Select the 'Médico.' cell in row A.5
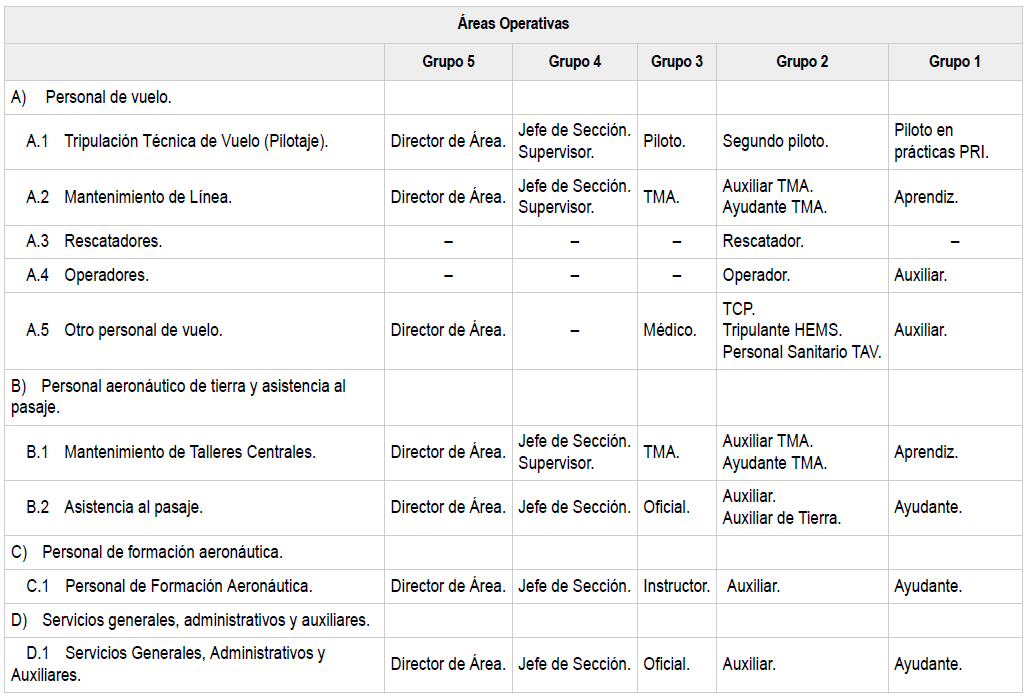The width and height of the screenshot is (1027, 700). click(669, 330)
